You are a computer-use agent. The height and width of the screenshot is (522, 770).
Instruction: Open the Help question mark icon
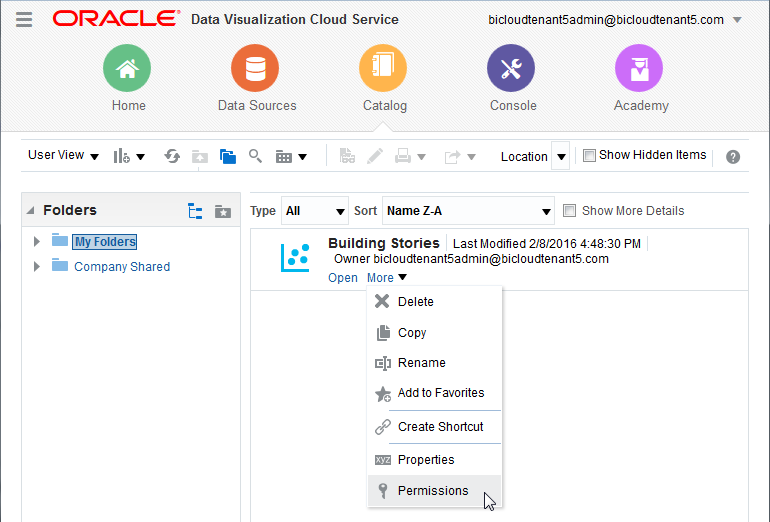coord(733,157)
